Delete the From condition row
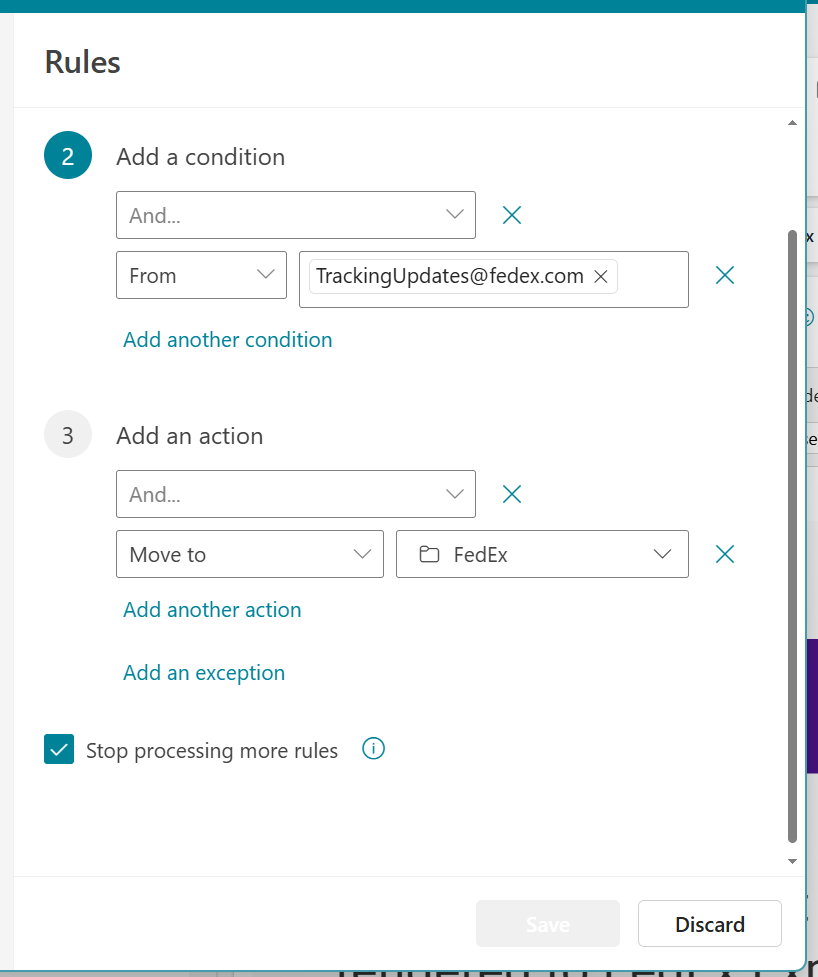This screenshot has height=977, width=818. click(724, 274)
